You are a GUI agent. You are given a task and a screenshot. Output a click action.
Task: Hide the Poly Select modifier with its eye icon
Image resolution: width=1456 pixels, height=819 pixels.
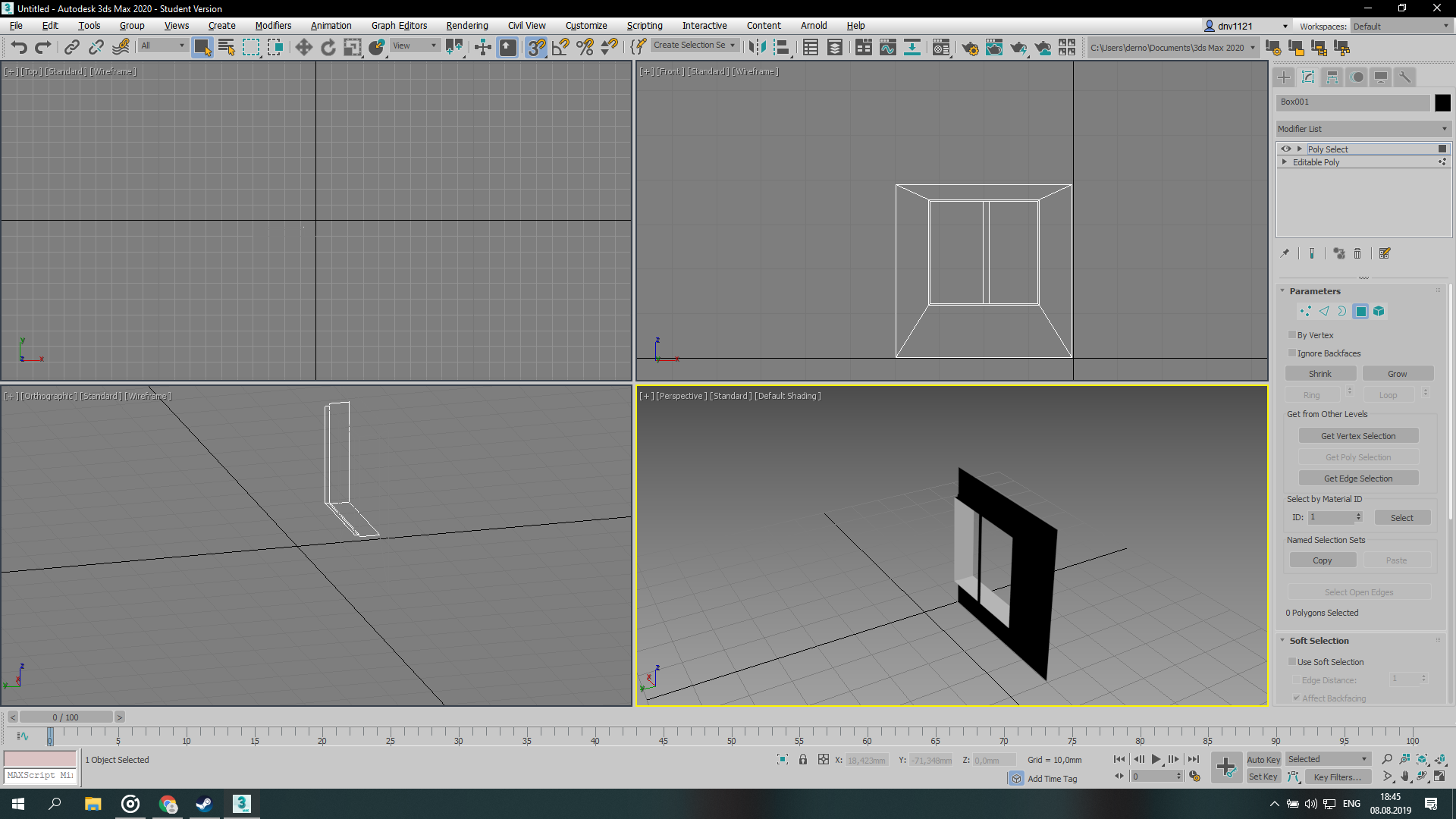coord(1286,149)
